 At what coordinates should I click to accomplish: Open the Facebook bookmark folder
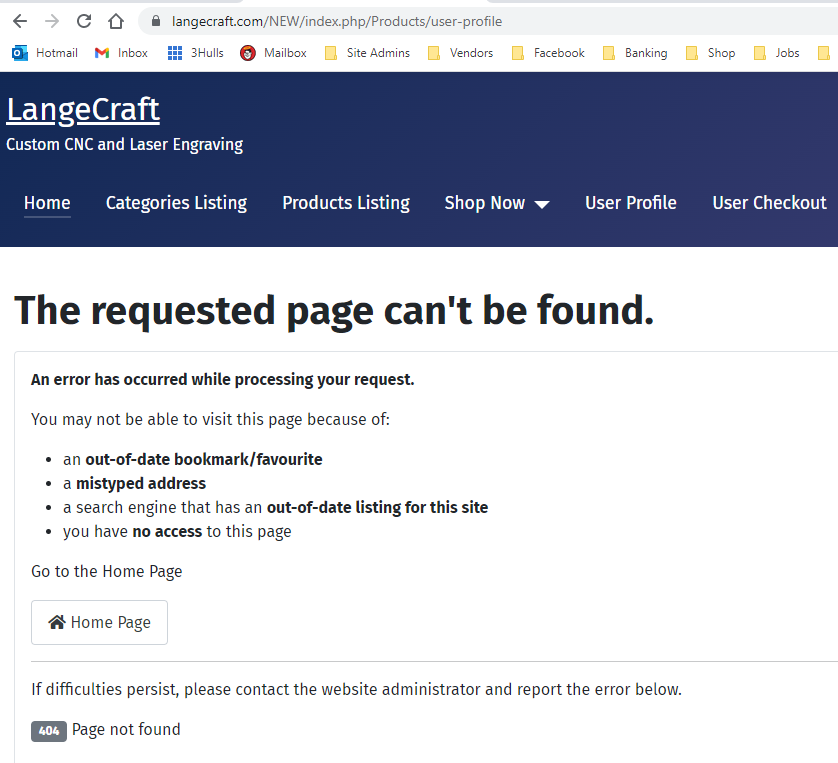(x=548, y=53)
